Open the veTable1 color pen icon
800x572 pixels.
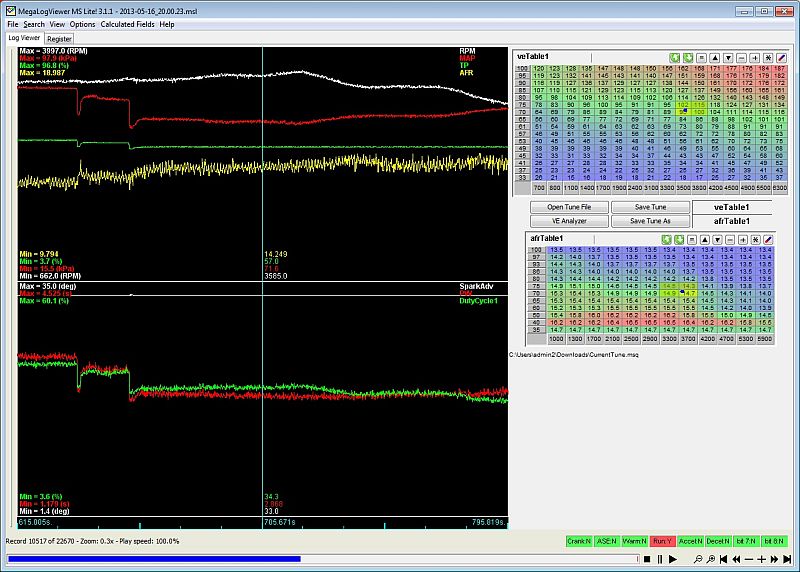click(x=781, y=58)
